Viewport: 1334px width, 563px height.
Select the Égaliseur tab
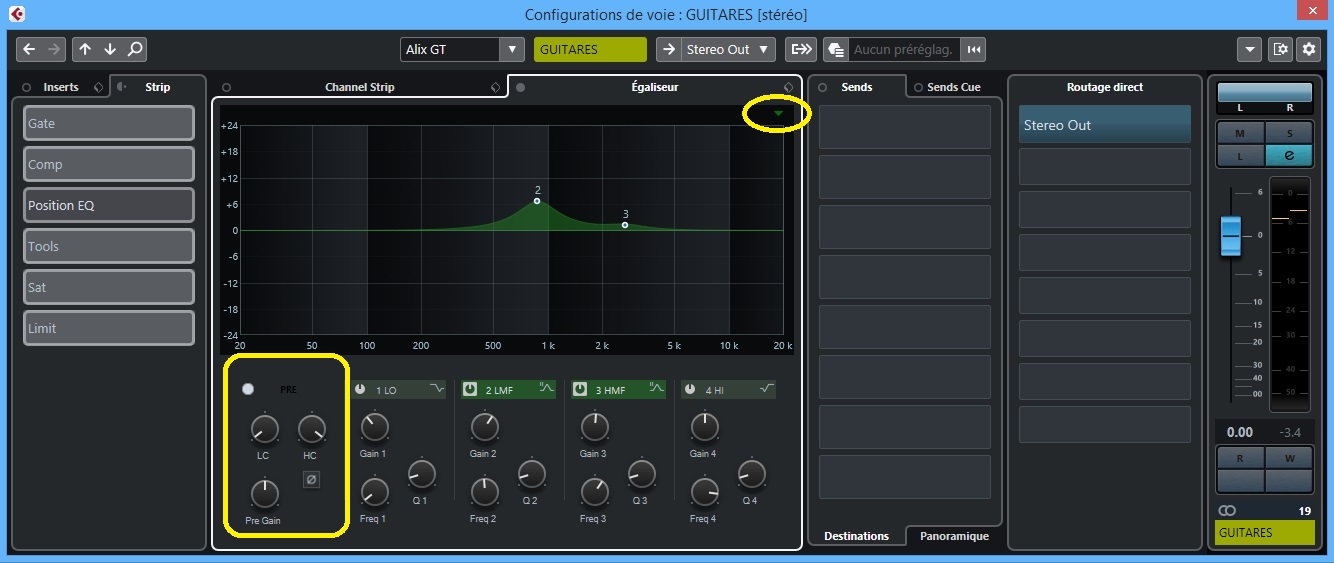pos(655,87)
